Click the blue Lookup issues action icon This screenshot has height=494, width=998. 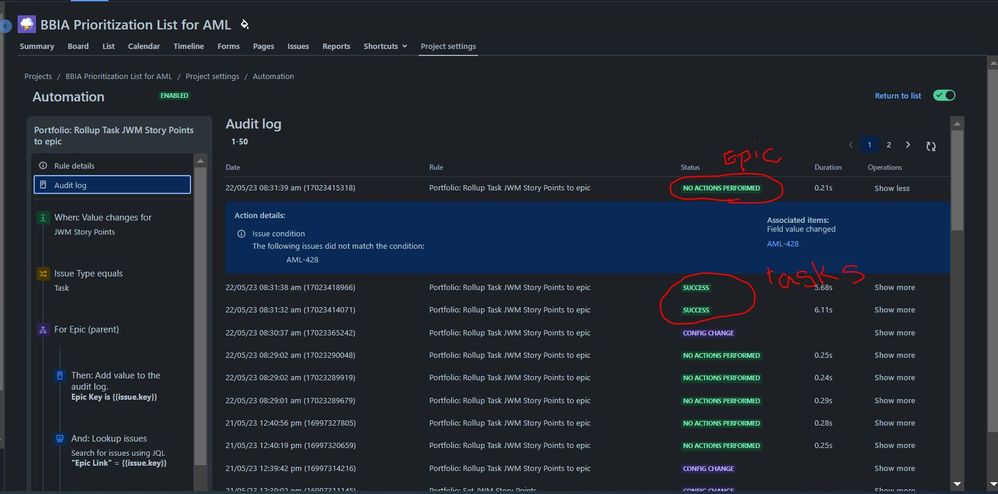click(x=60, y=439)
